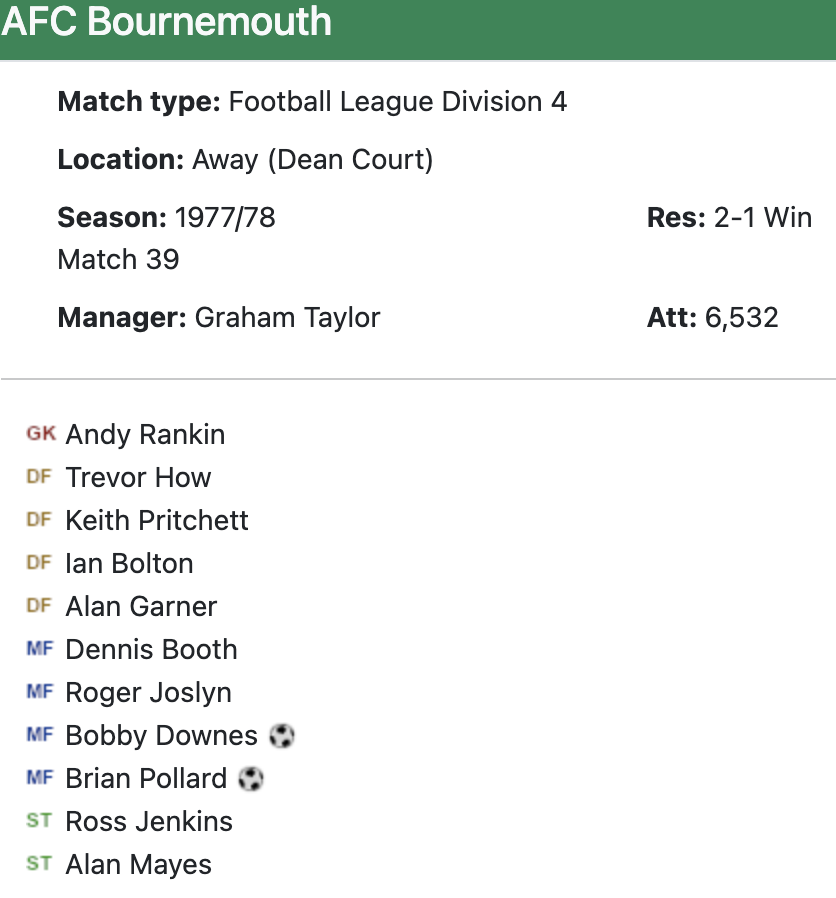Click the AFC Bournemouth header title

(166, 22)
